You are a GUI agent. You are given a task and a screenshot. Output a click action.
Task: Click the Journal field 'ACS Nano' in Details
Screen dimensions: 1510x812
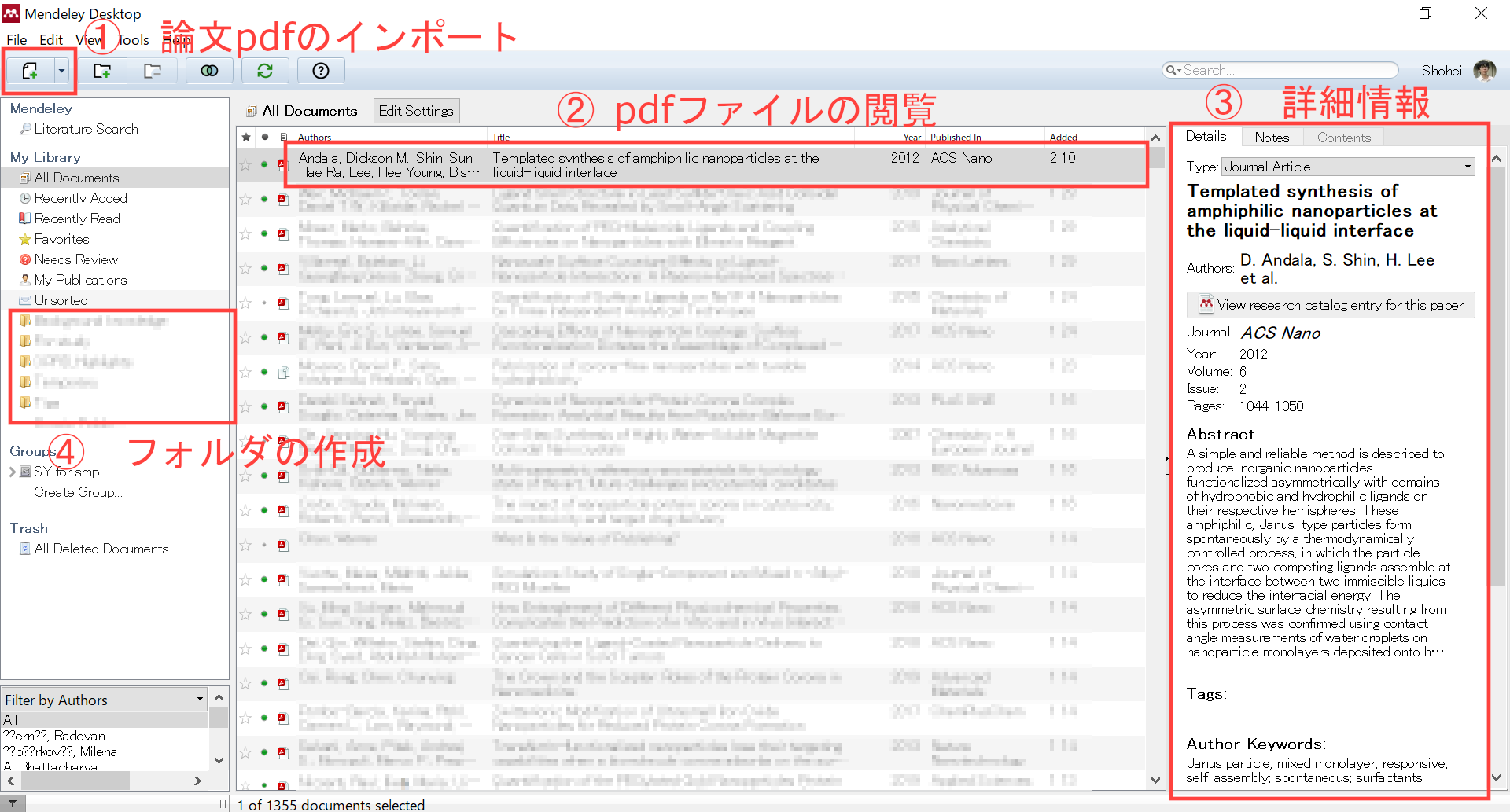point(1280,333)
